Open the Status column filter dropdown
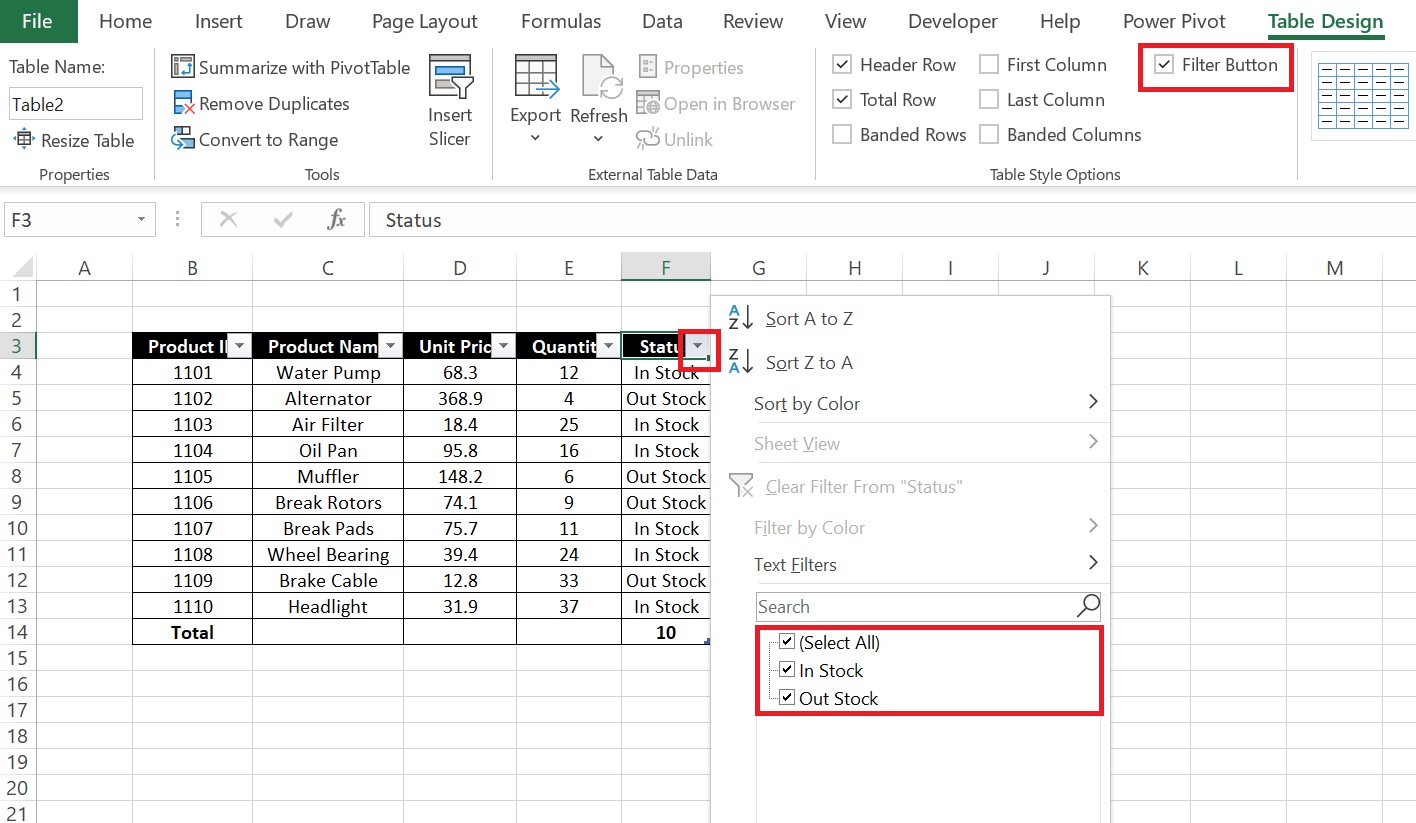This screenshot has height=823, width=1416. point(697,347)
